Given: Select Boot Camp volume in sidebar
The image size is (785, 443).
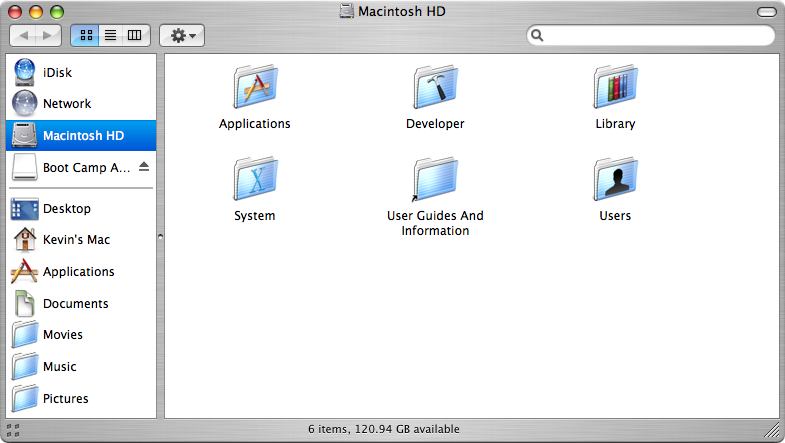Looking at the screenshot, I should tap(81, 167).
